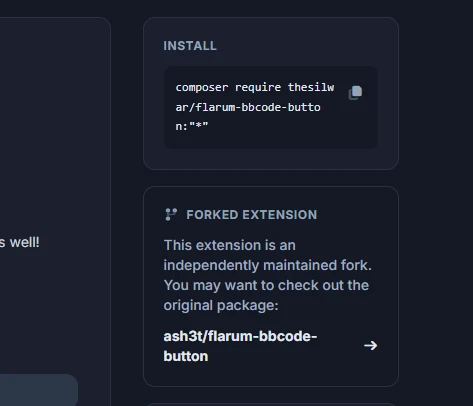The height and width of the screenshot is (406, 473).
Task: Click the fork branch icon
Action: click(x=171, y=214)
